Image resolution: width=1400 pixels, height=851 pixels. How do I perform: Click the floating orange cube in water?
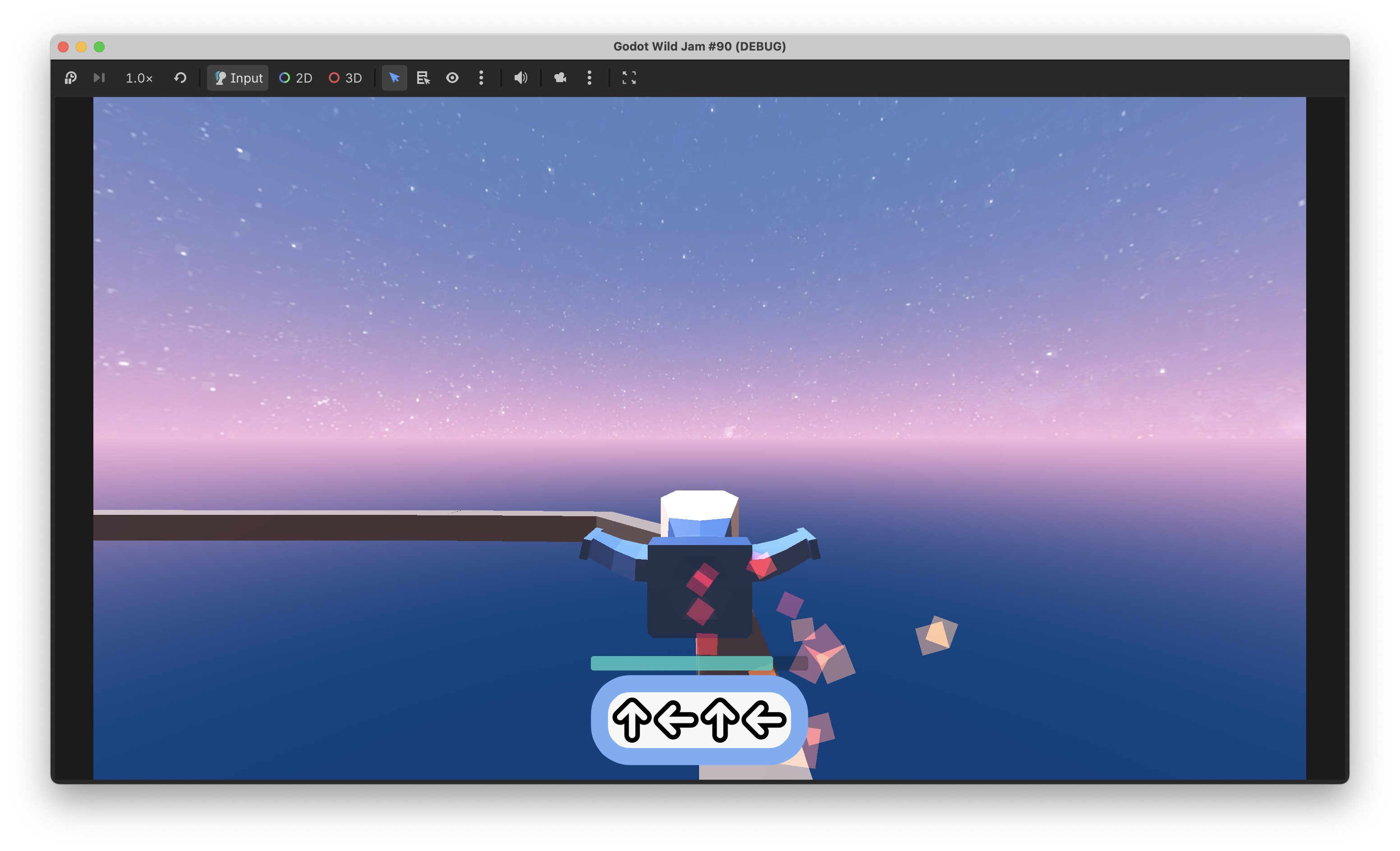point(936,635)
